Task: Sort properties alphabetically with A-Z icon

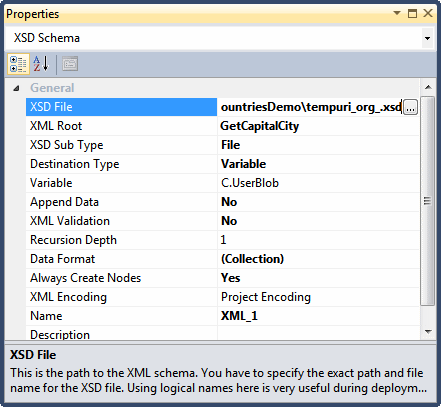Action: click(41, 64)
